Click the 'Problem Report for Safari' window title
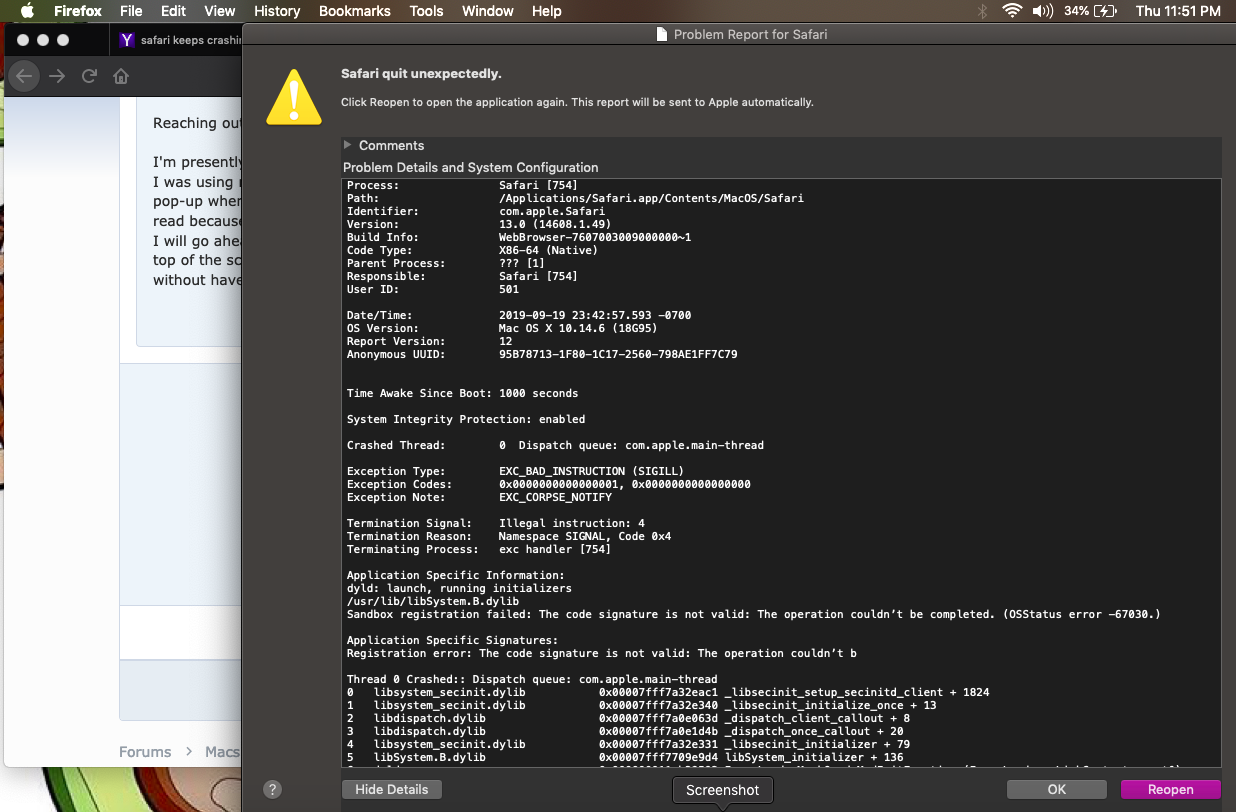The height and width of the screenshot is (812, 1236). [750, 34]
